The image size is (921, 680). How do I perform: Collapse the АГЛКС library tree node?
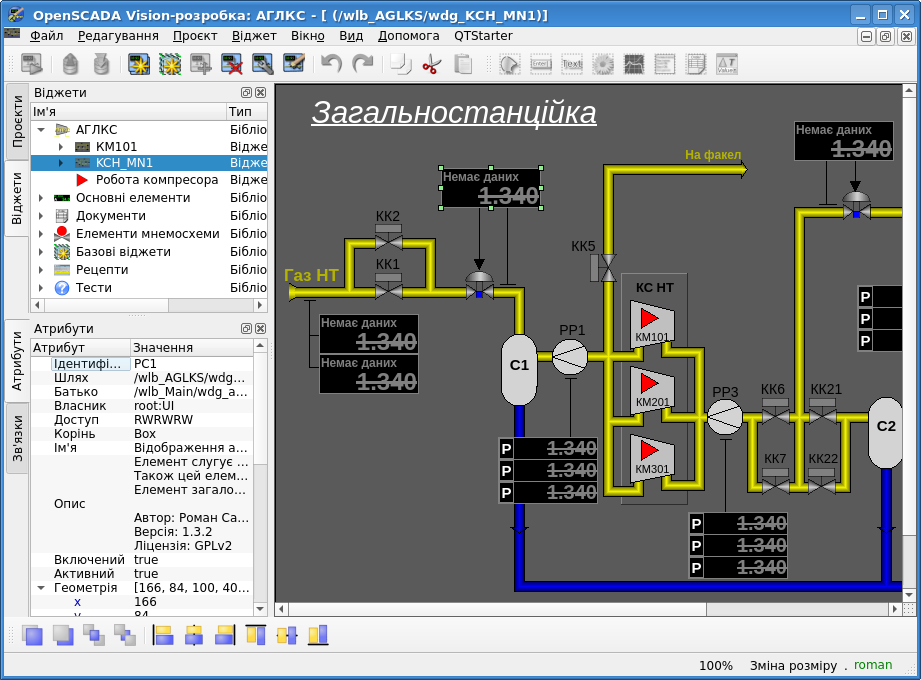click(x=41, y=130)
